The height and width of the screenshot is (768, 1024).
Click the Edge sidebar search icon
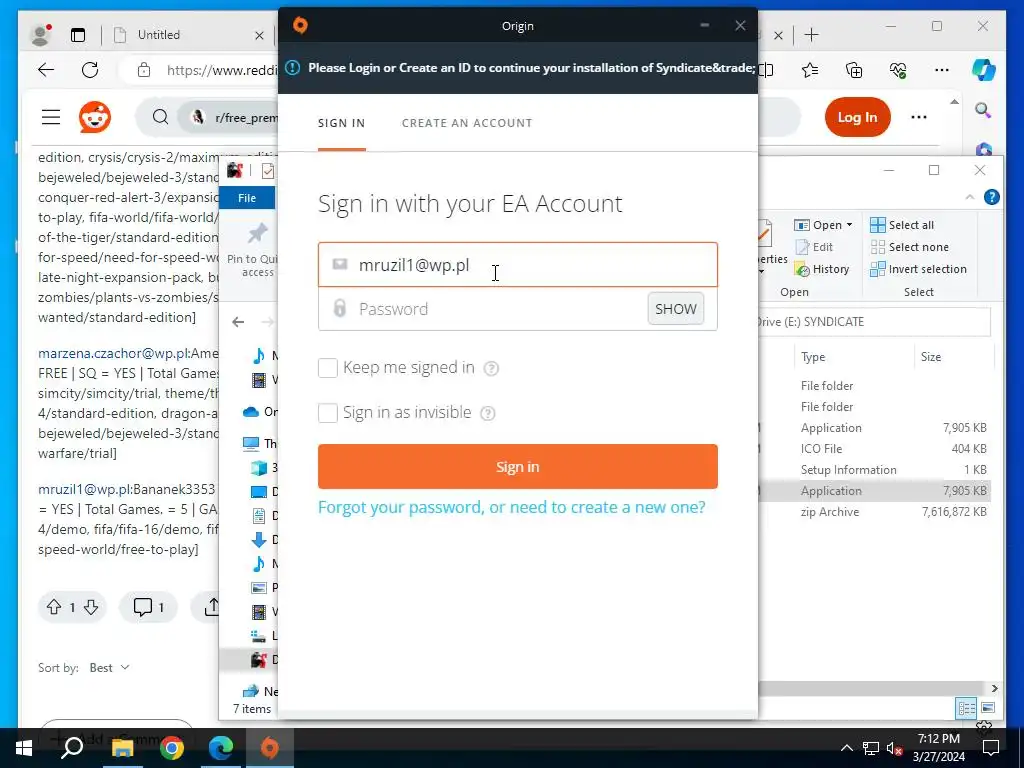pos(983,110)
